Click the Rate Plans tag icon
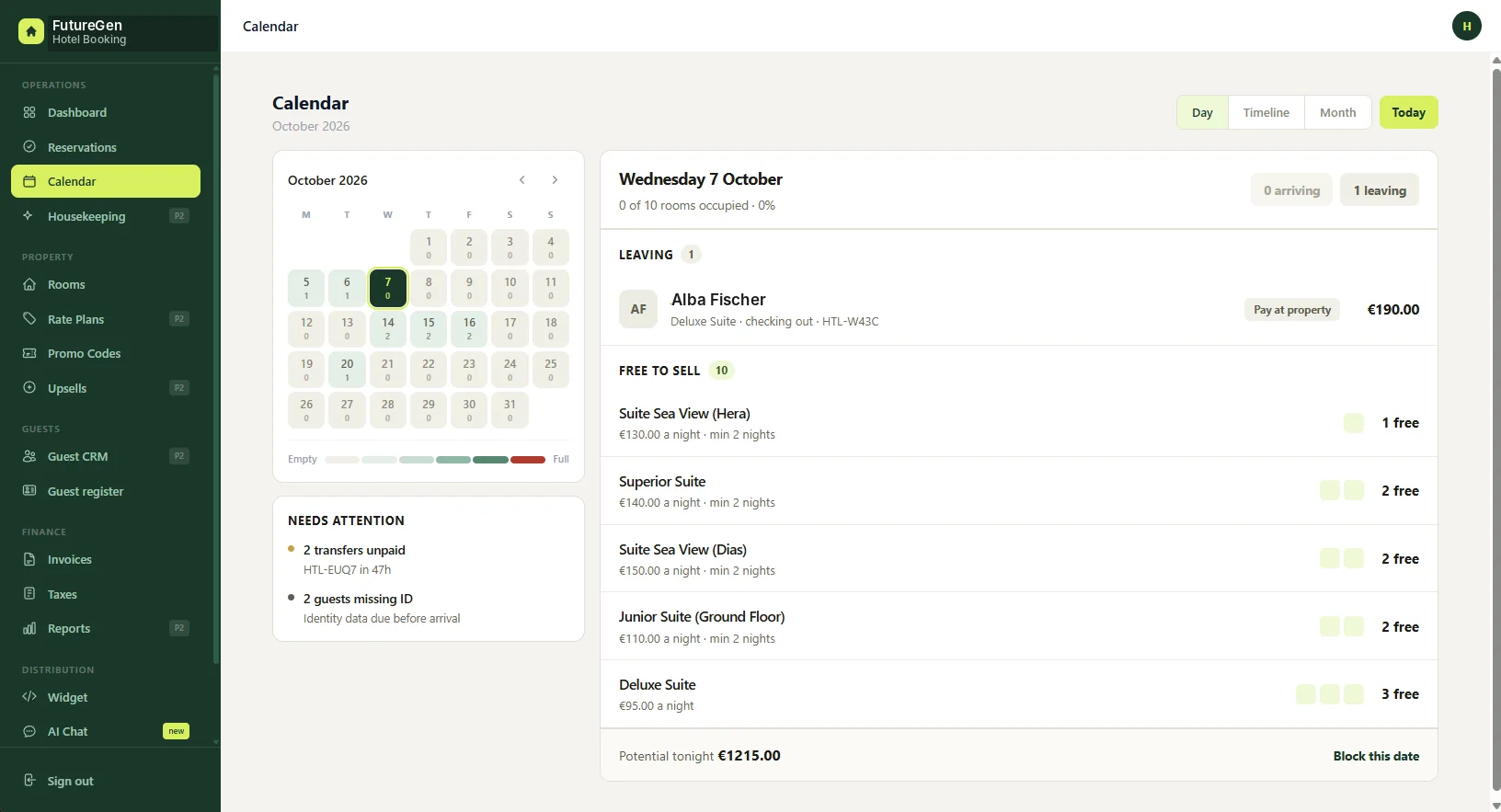The width and height of the screenshot is (1501, 812). point(29,319)
